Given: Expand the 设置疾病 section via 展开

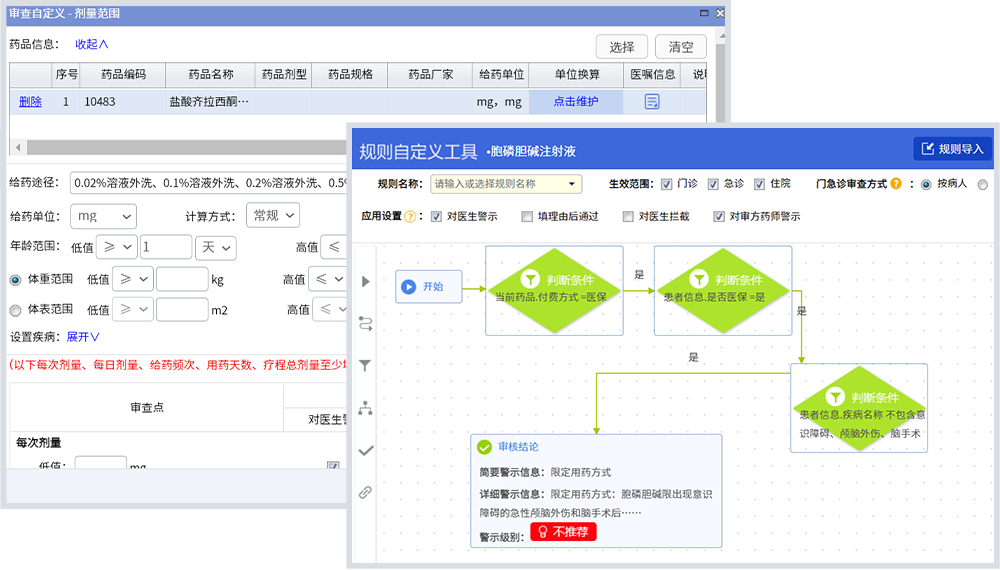Looking at the screenshot, I should pyautogui.click(x=83, y=337).
